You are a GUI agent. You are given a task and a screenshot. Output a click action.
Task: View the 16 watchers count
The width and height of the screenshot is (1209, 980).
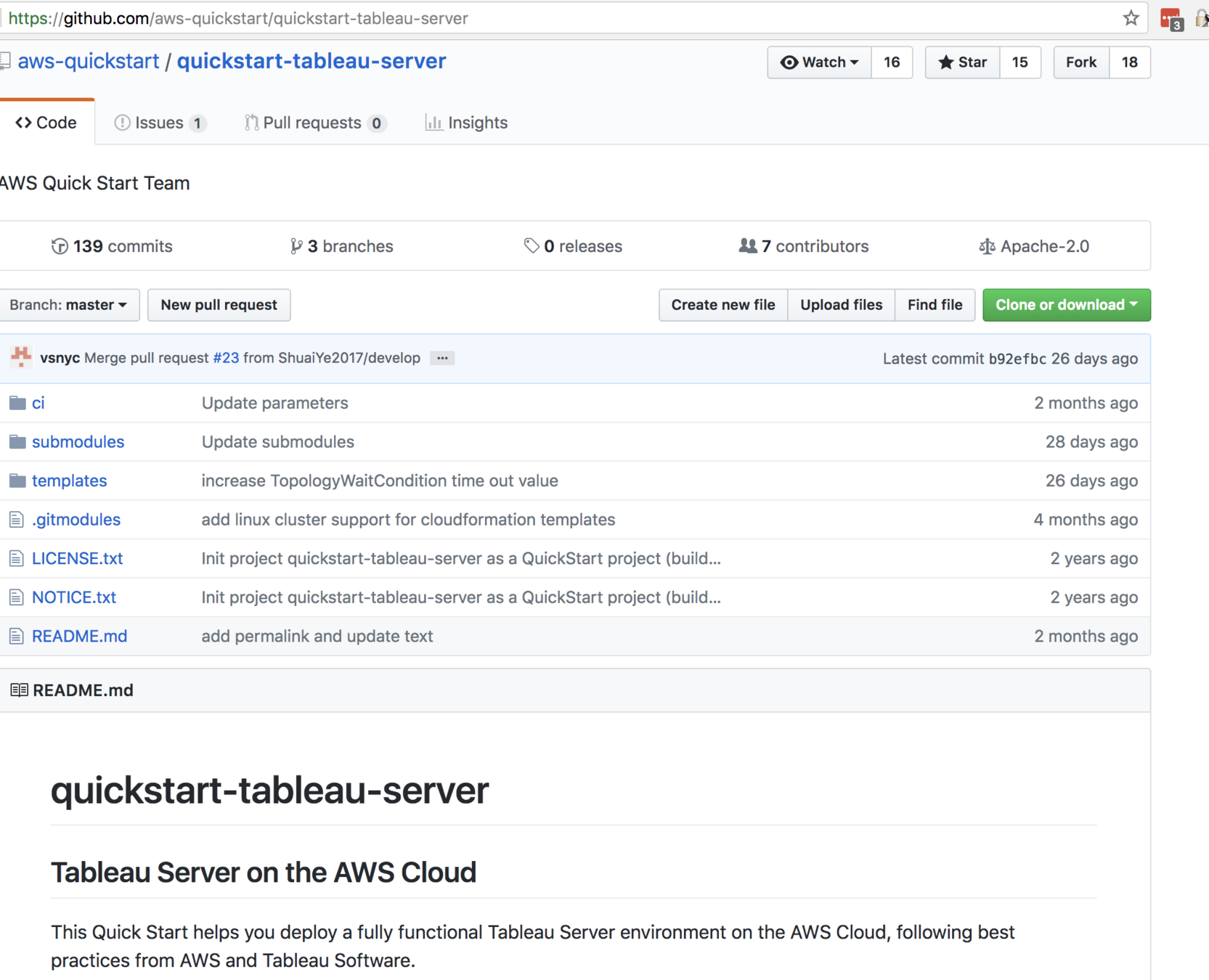pyautogui.click(x=892, y=62)
